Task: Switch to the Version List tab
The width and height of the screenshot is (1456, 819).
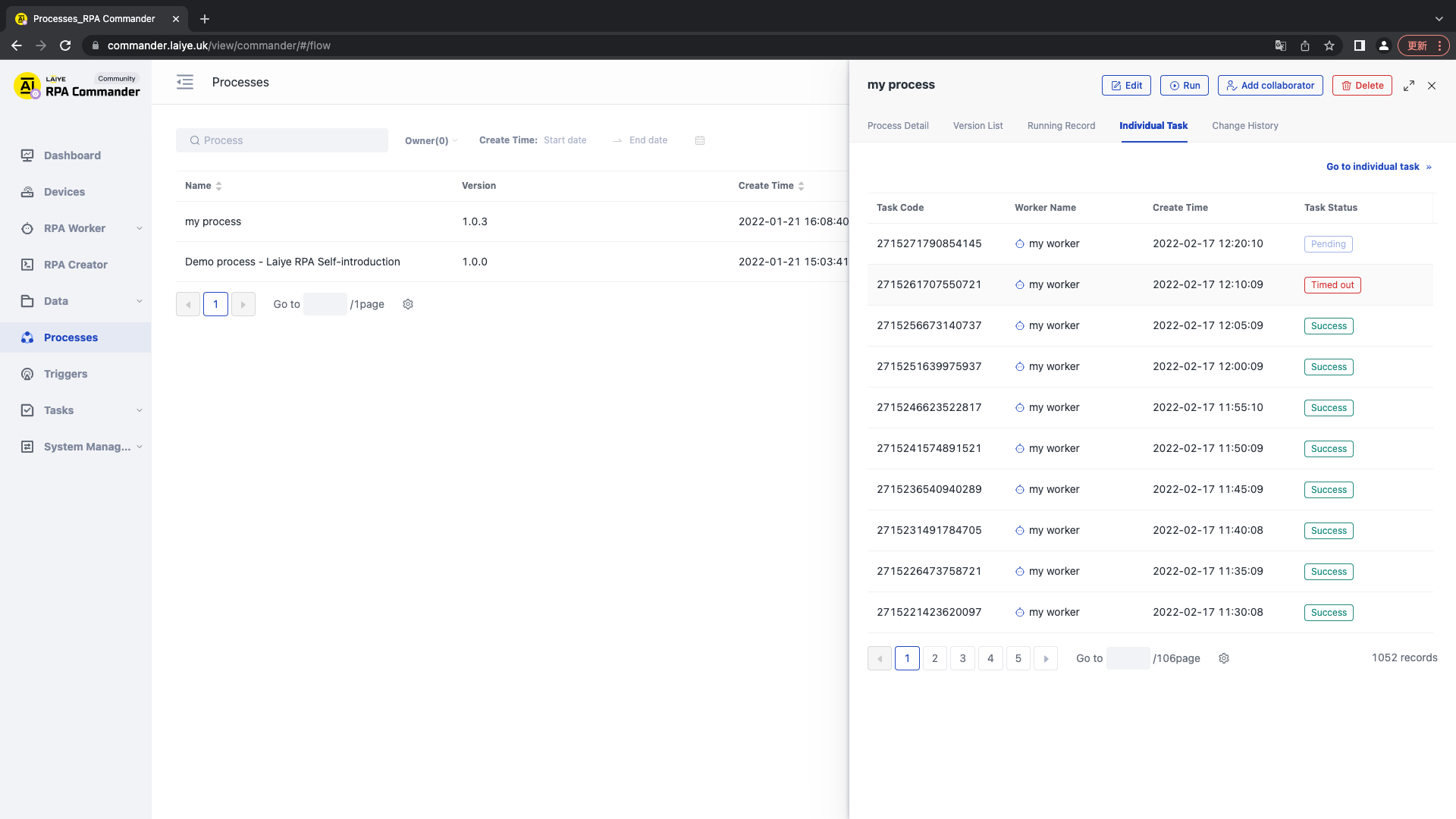Action: [x=978, y=125]
